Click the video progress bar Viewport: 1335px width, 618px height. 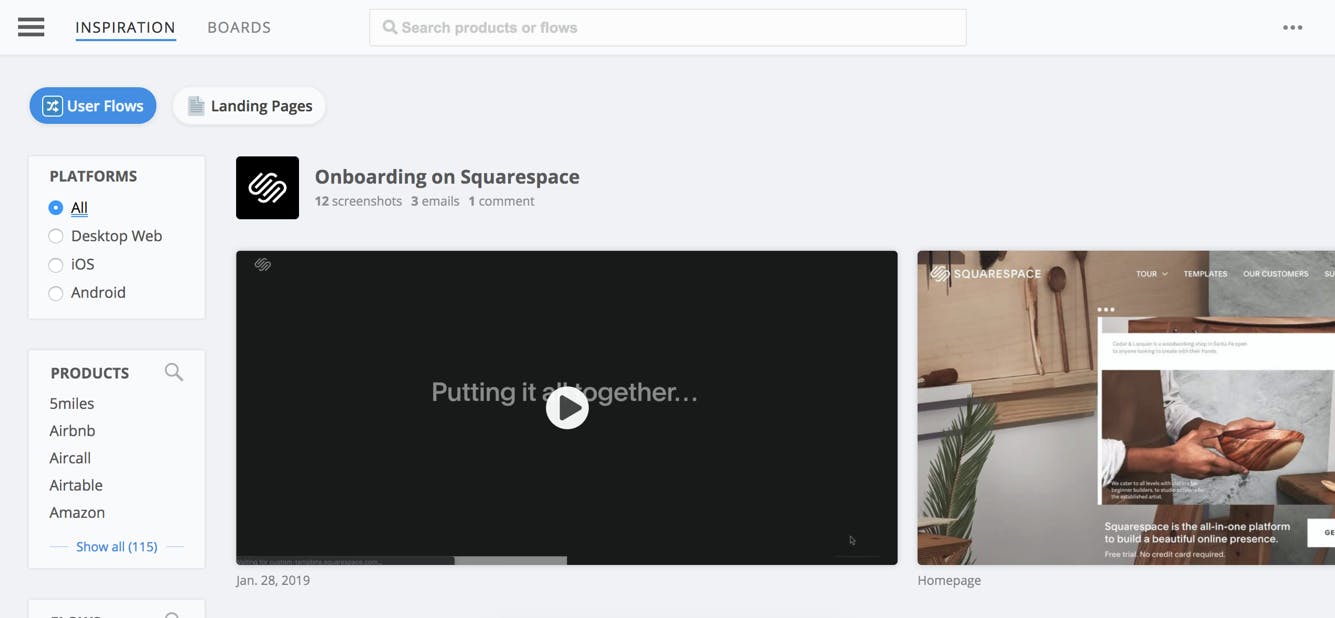[401, 561]
